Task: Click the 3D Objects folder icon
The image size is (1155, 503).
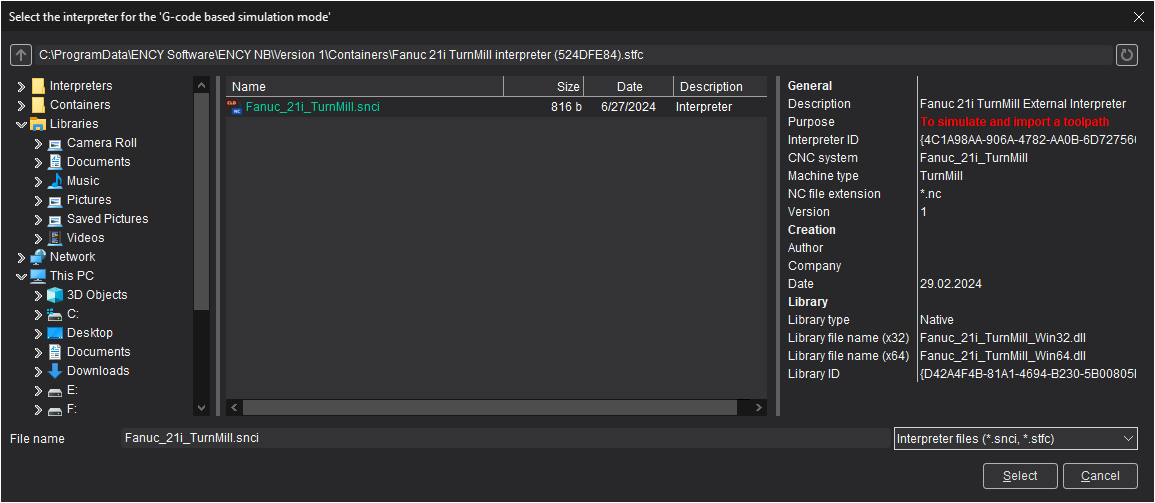Action: (55, 295)
